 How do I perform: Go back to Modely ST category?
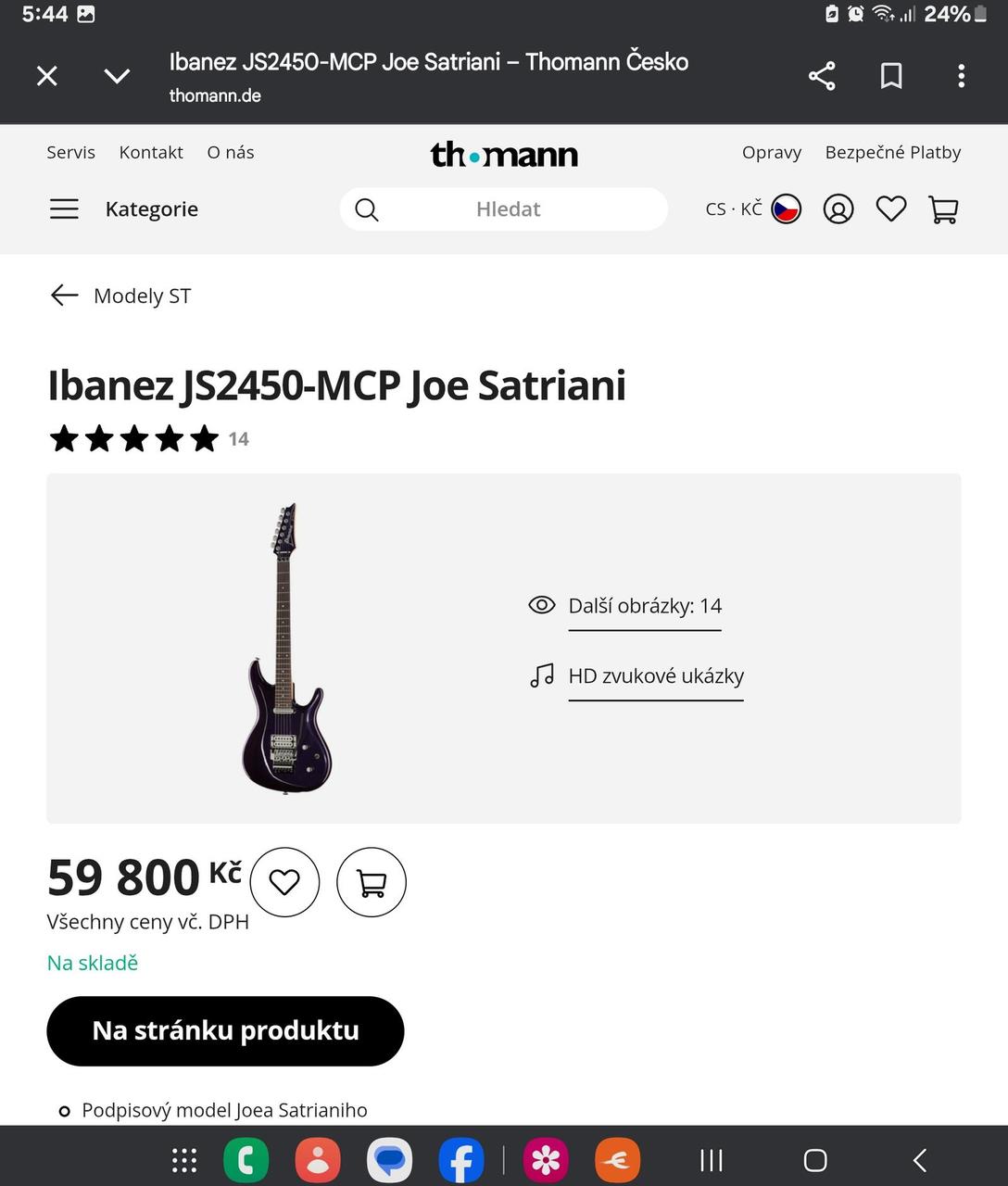[120, 296]
